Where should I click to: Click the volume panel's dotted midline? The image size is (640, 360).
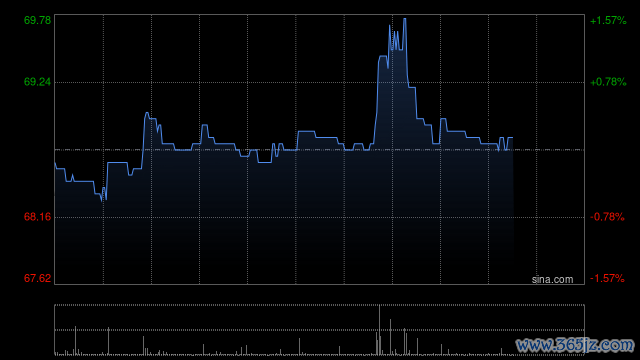(x=319, y=330)
